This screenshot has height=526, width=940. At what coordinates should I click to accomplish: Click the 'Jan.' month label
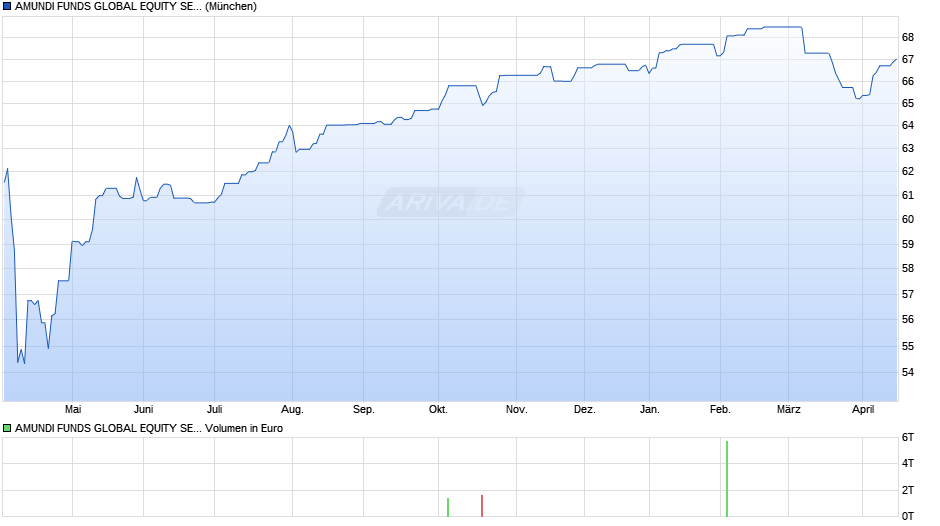click(650, 409)
